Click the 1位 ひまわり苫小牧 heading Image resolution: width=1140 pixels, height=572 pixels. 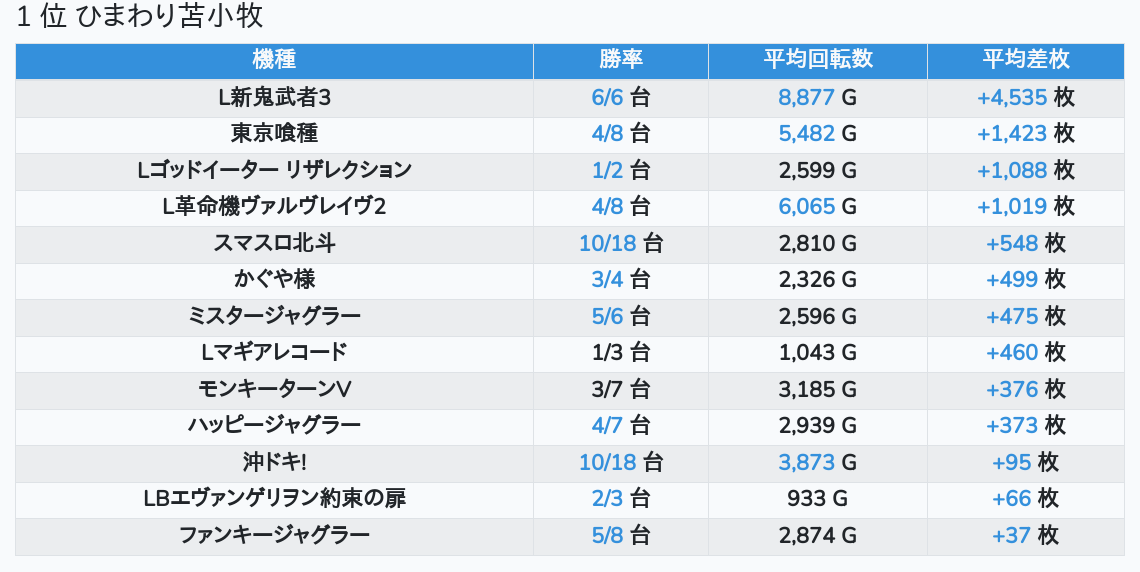(140, 17)
